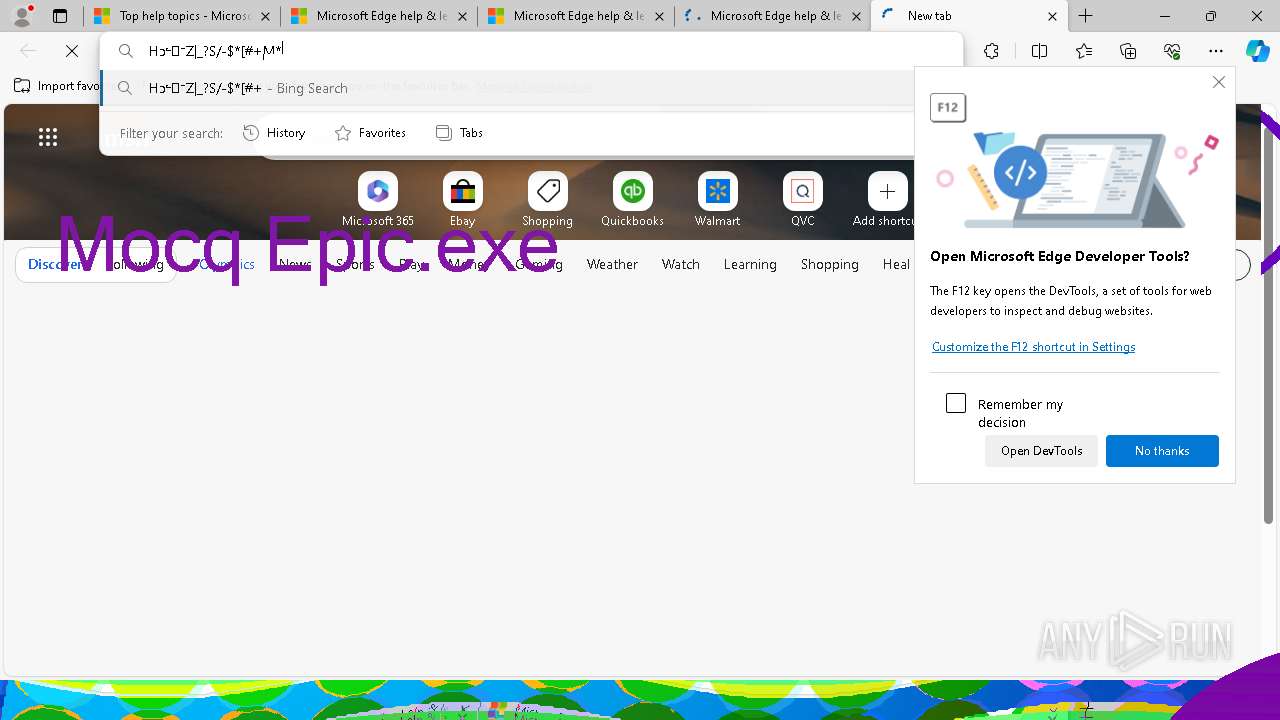Click the page vertical scrollbar
Screen dimensions: 1280x720
point(1270,330)
